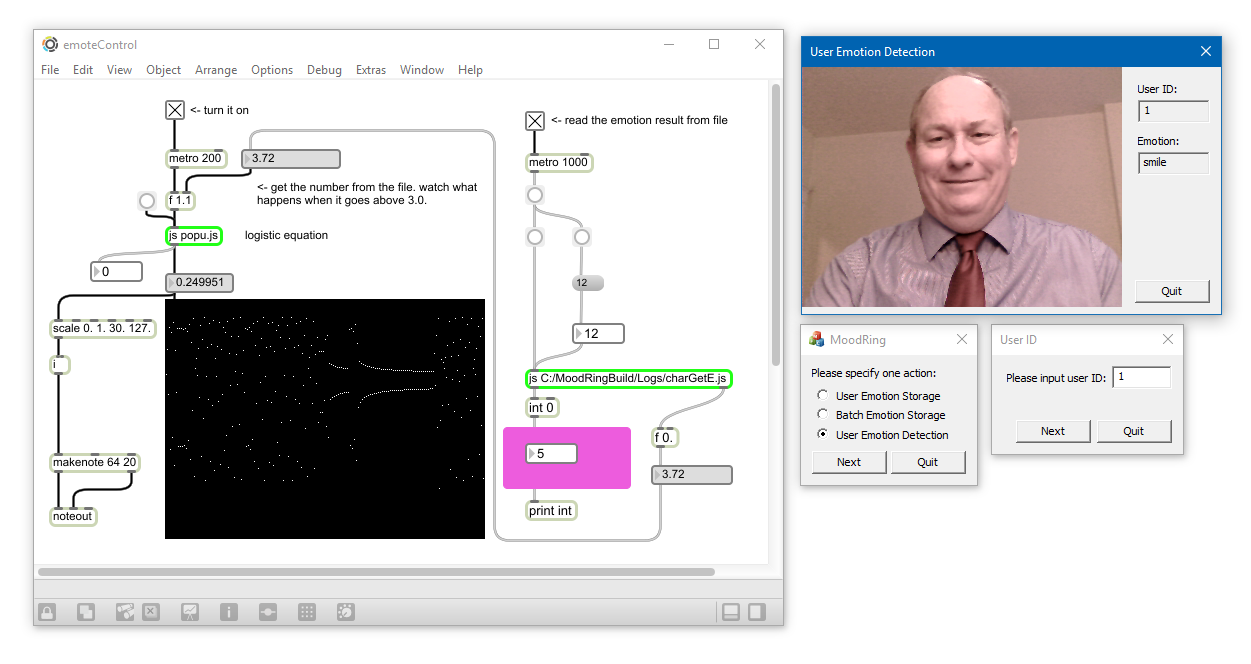Open the Arrange menu
This screenshot has width=1251, height=664.
point(216,70)
